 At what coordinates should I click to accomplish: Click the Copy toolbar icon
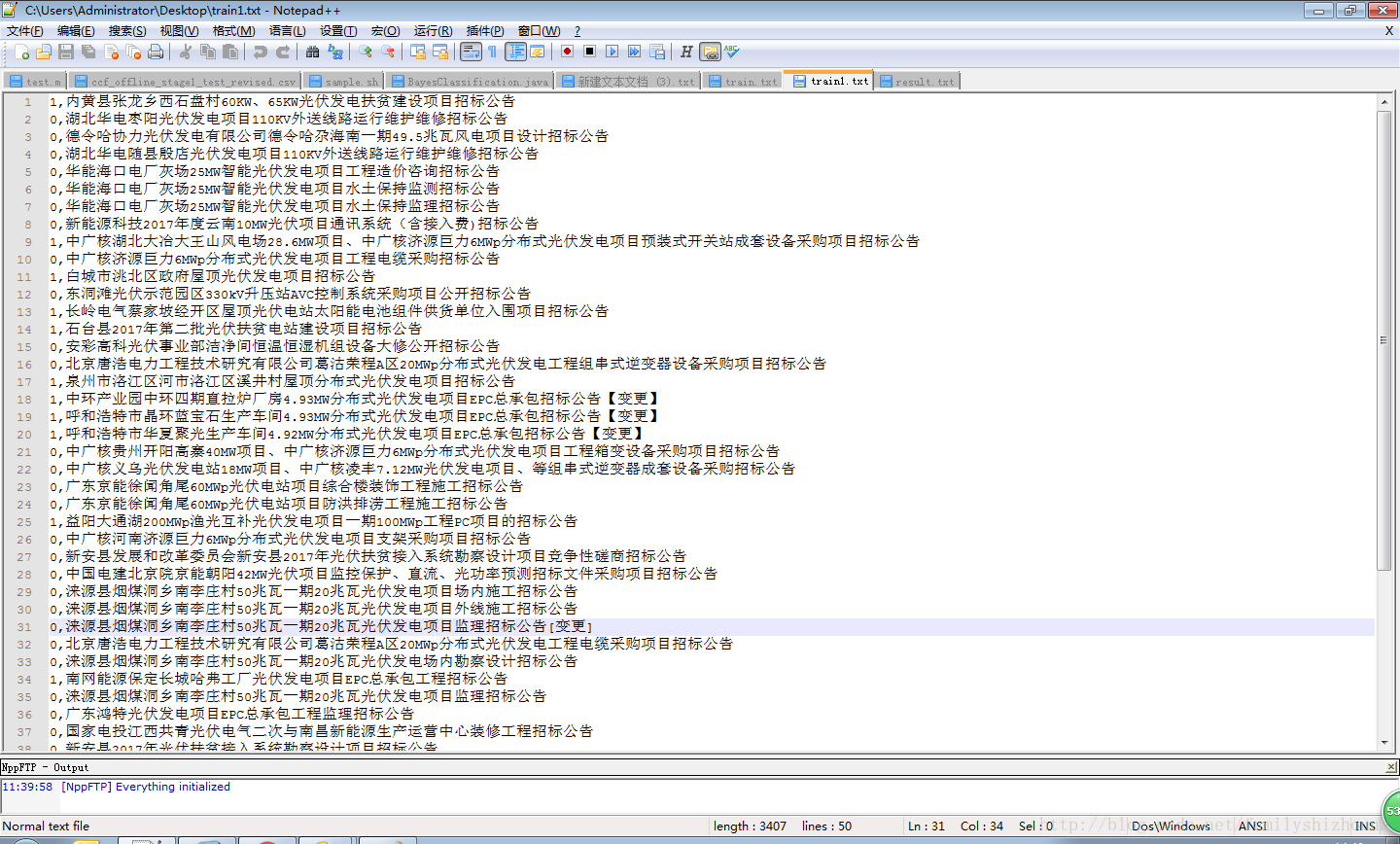(207, 52)
